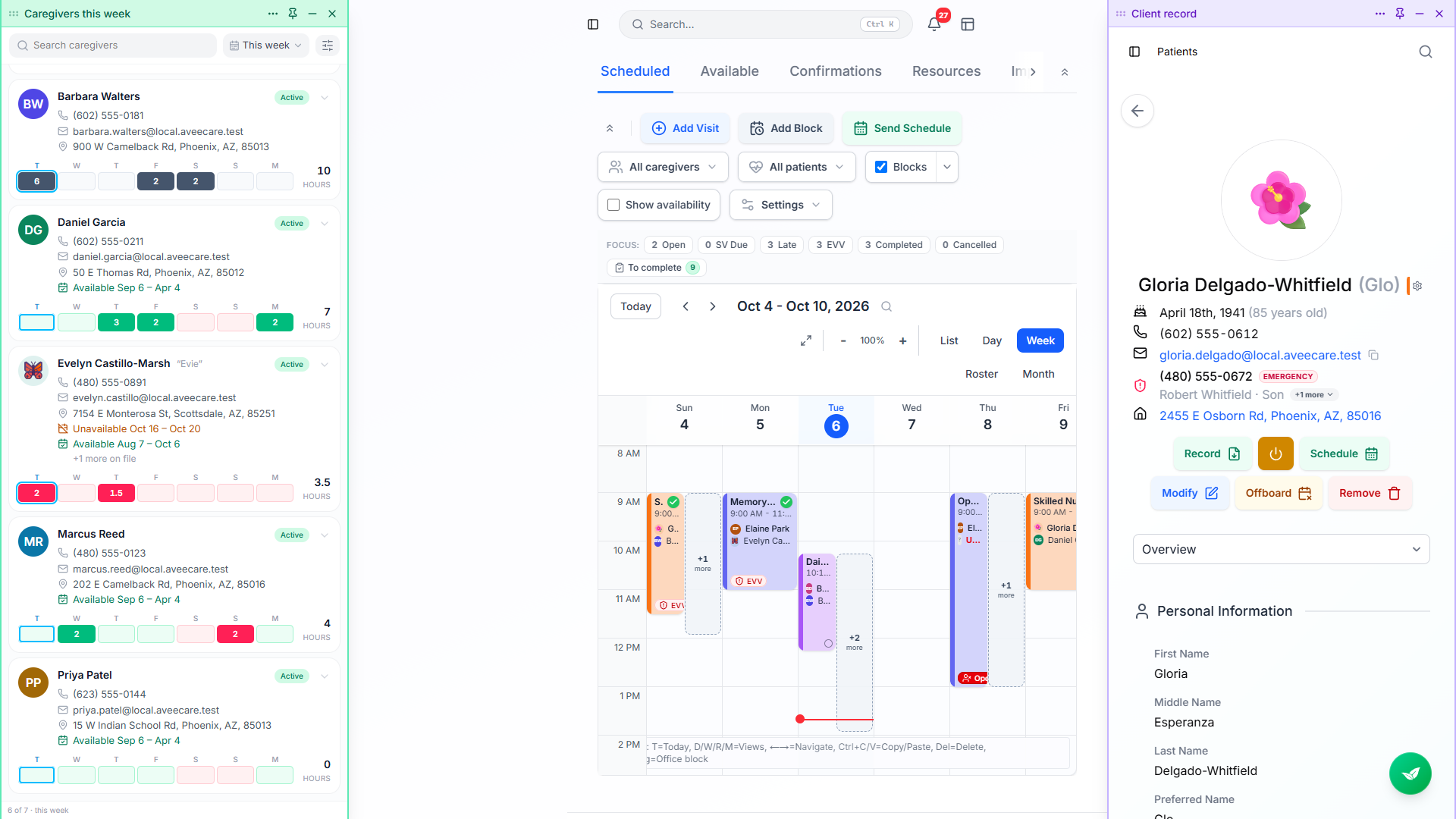1456x819 pixels.
Task: Switch to the Available tab
Action: click(x=729, y=71)
